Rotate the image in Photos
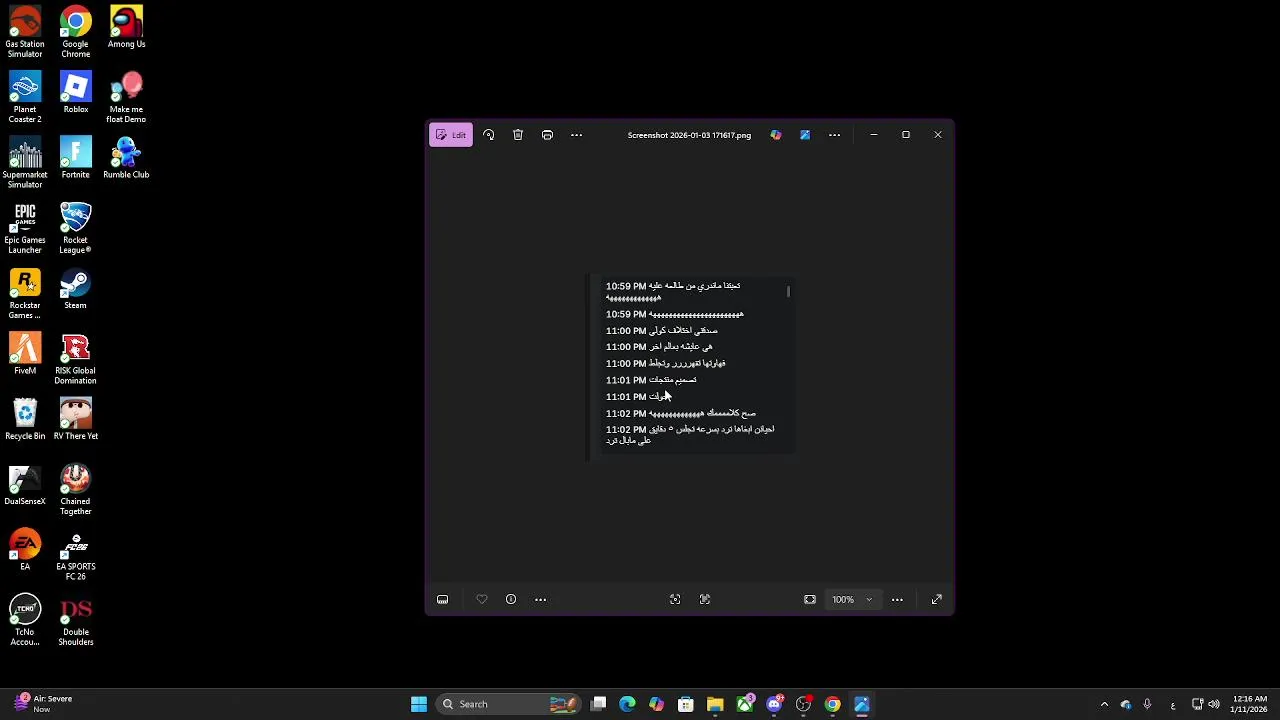Image resolution: width=1280 pixels, height=720 pixels. click(x=488, y=135)
